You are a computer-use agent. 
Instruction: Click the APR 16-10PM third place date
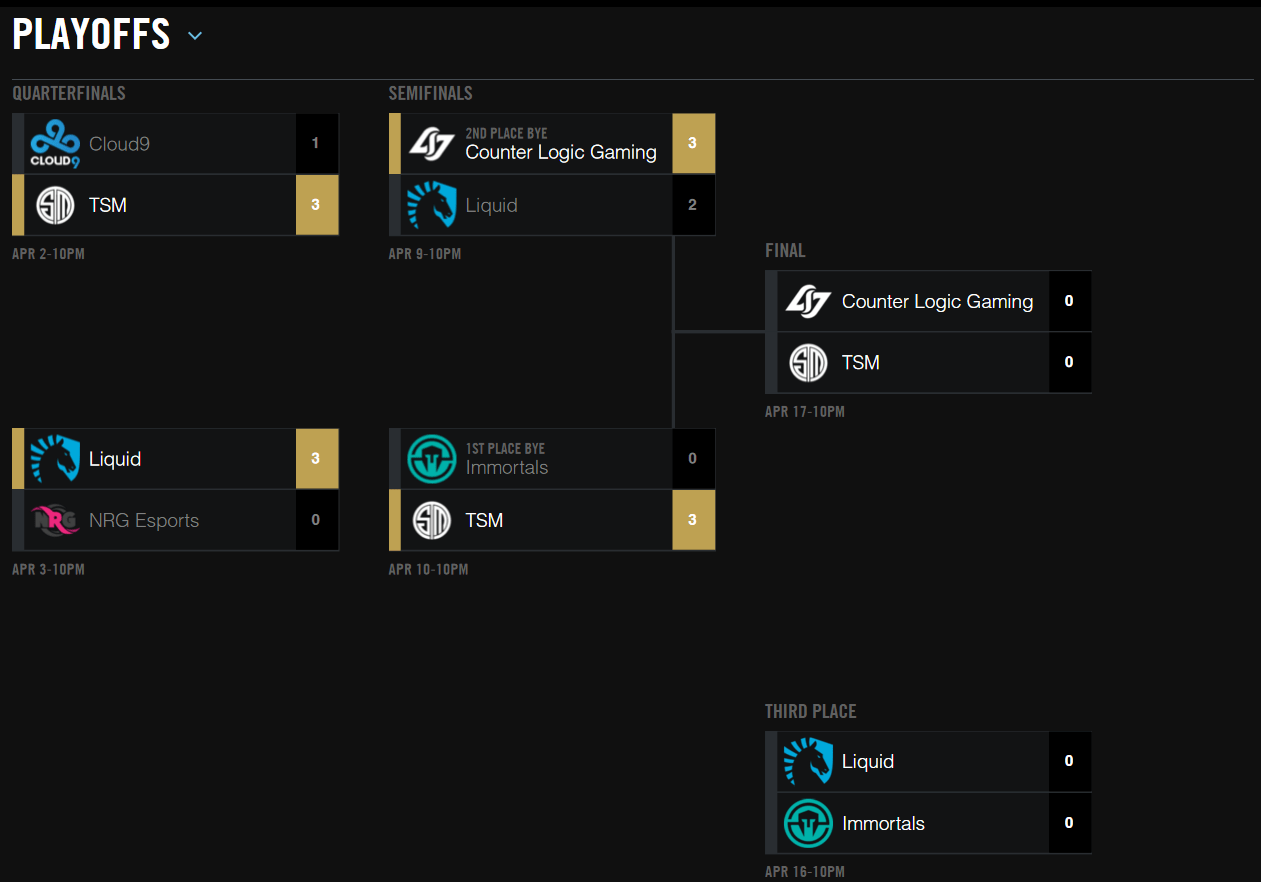(x=805, y=872)
